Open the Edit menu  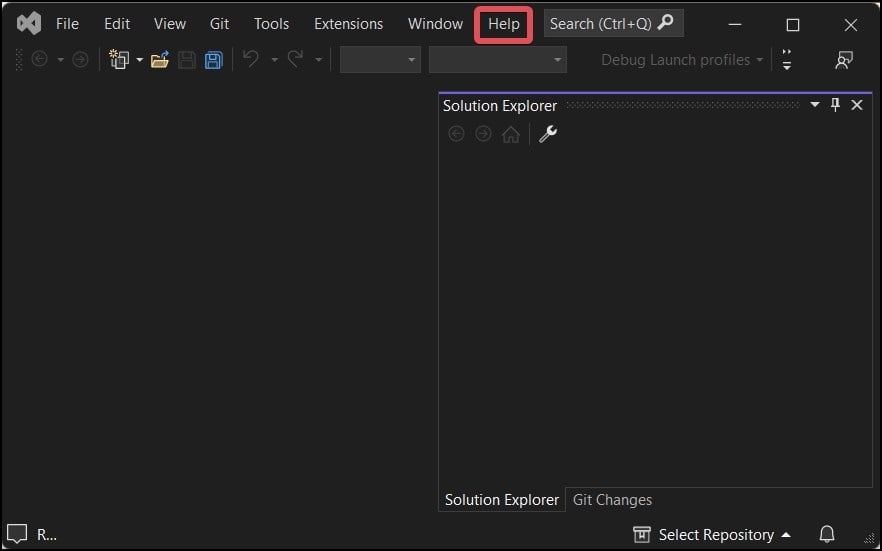click(x=117, y=24)
